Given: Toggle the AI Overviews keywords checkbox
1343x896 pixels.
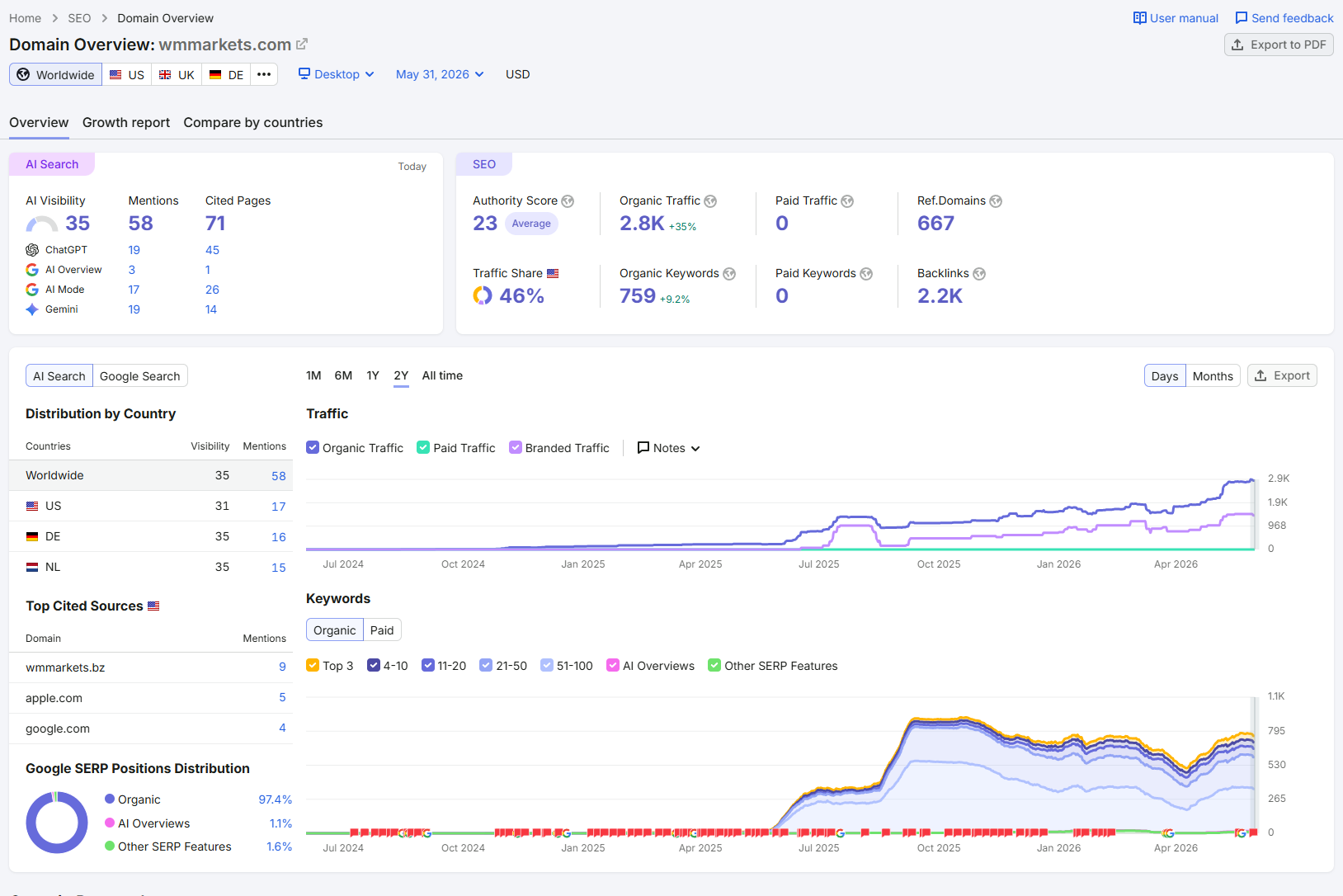Looking at the screenshot, I should click(x=613, y=665).
